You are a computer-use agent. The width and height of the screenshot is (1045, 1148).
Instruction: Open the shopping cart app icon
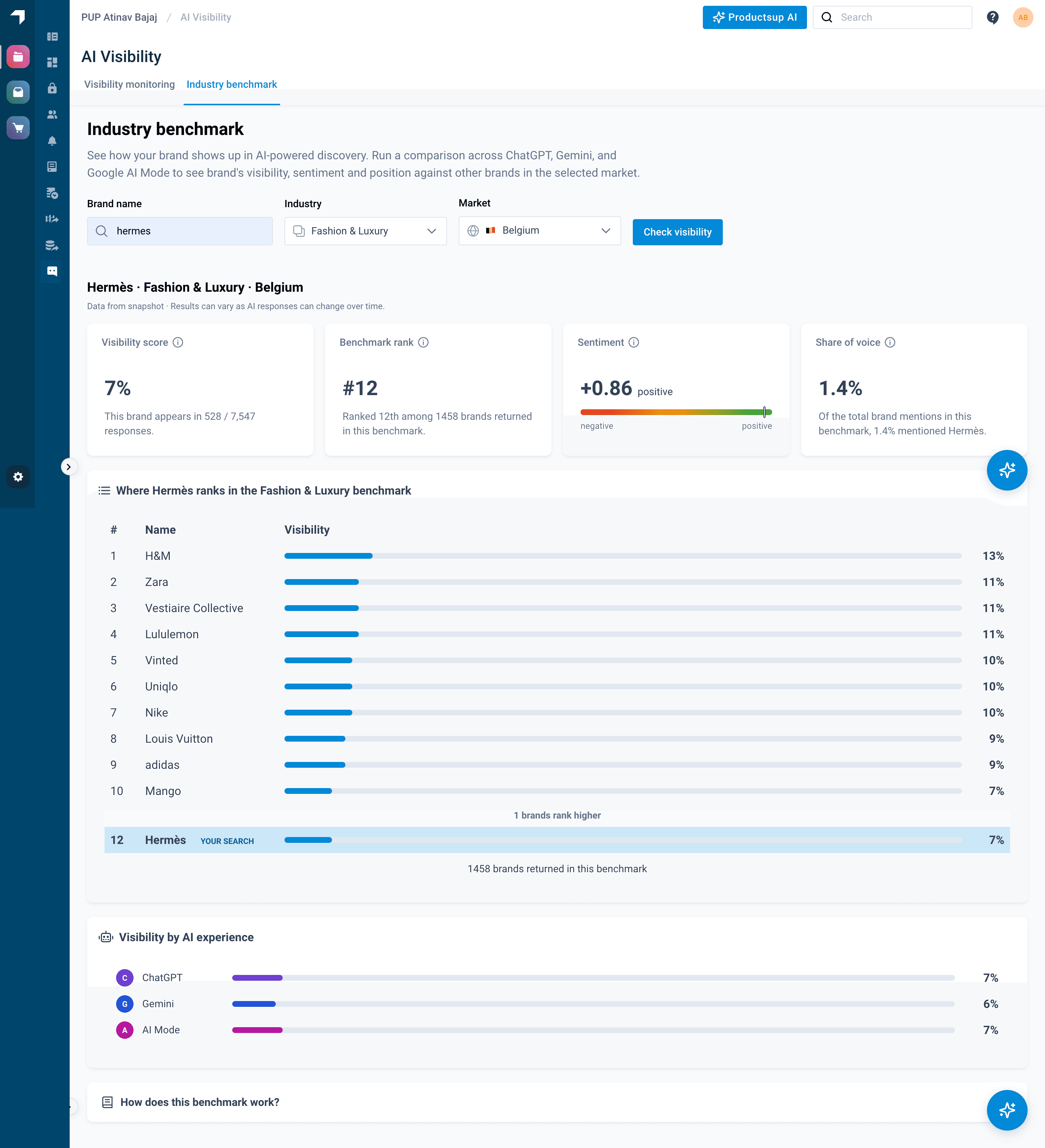click(x=18, y=128)
